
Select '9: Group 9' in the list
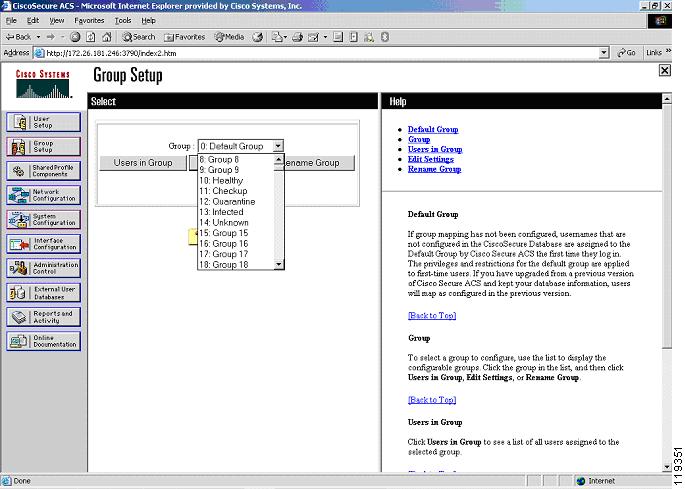pyautogui.click(x=236, y=170)
